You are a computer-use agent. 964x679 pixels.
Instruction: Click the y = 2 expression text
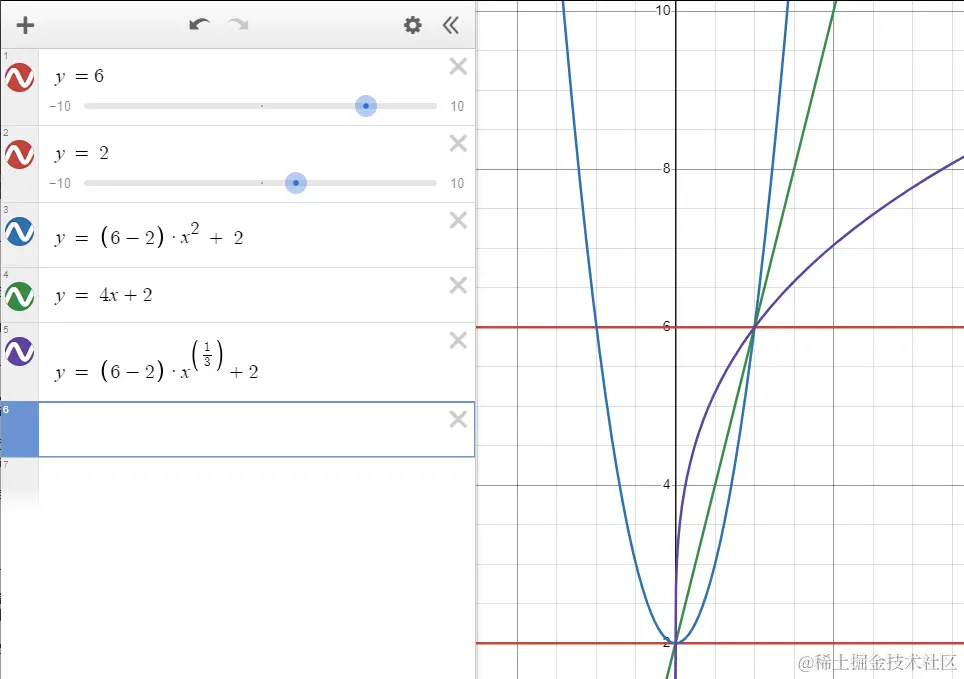(82, 153)
